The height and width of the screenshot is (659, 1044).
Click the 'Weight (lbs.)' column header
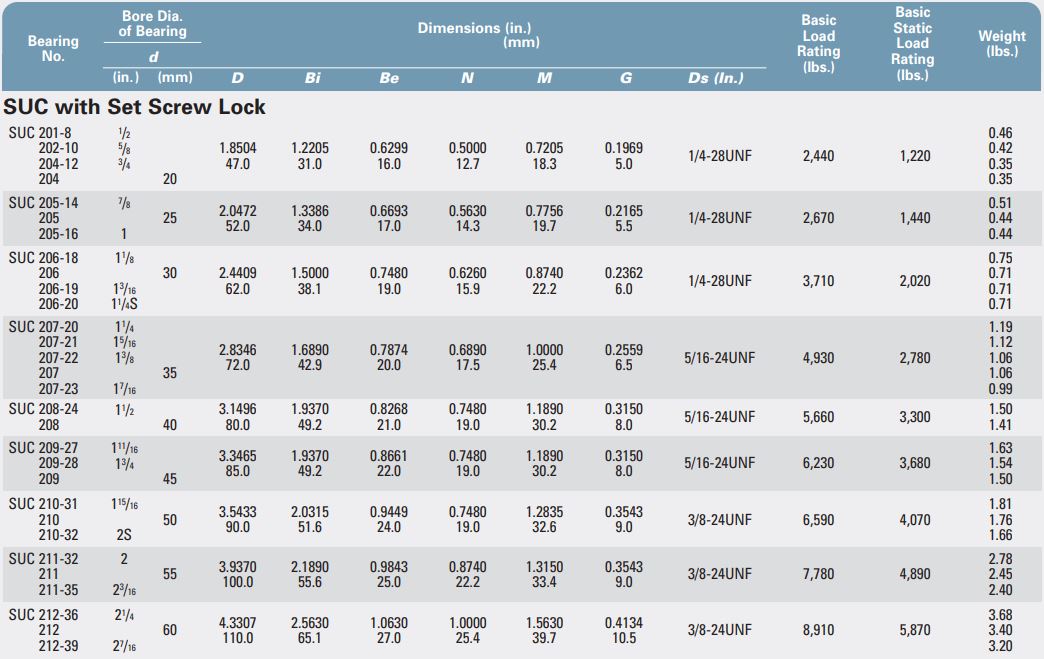[x=1001, y=43]
